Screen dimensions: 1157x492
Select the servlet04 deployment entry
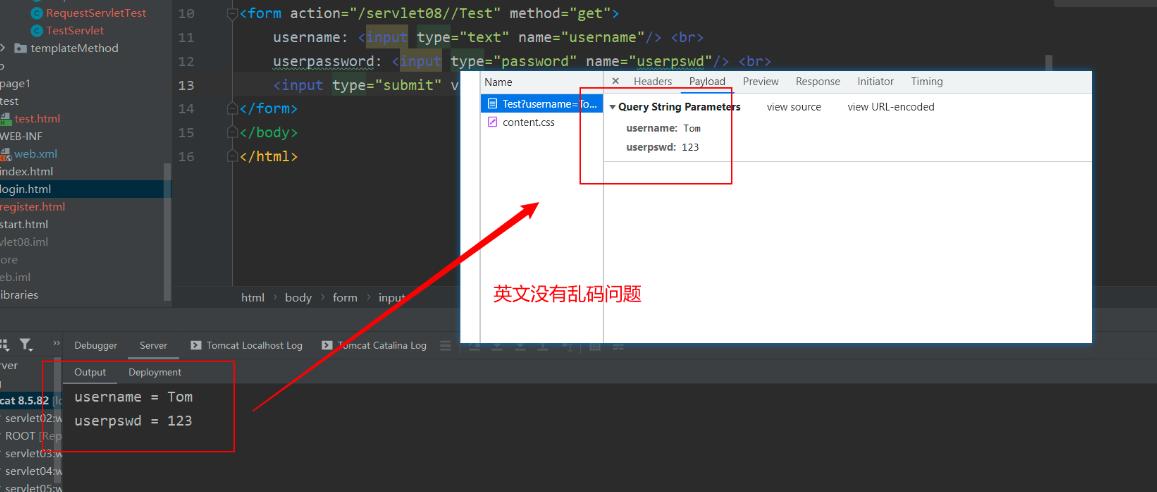32,471
